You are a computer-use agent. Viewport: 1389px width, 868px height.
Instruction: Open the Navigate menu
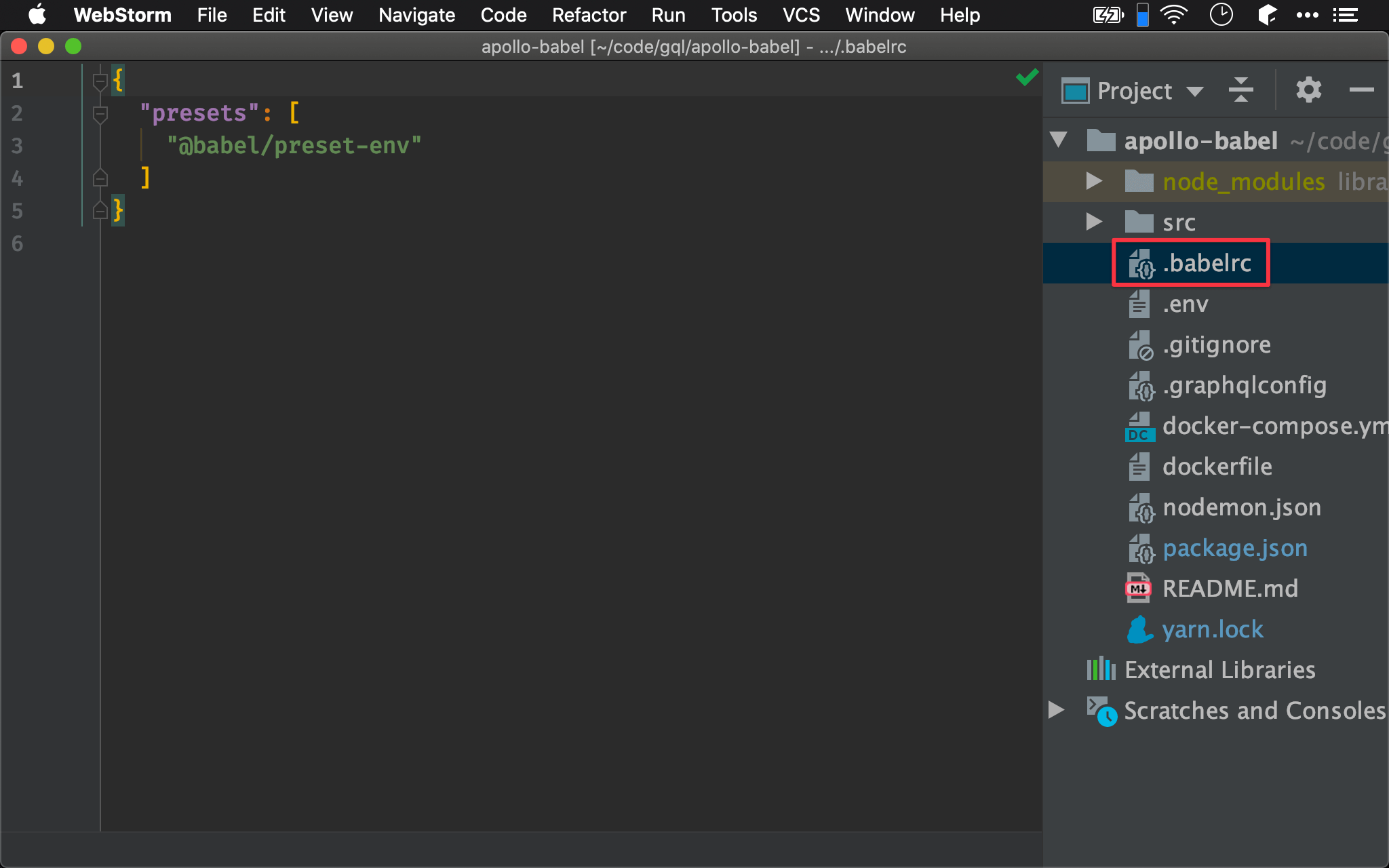point(416,15)
